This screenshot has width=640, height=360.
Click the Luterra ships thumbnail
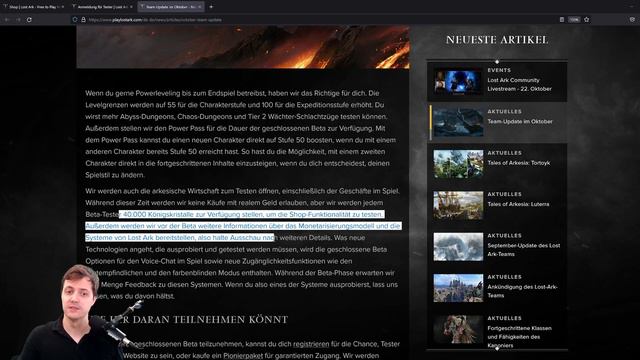click(x=458, y=205)
